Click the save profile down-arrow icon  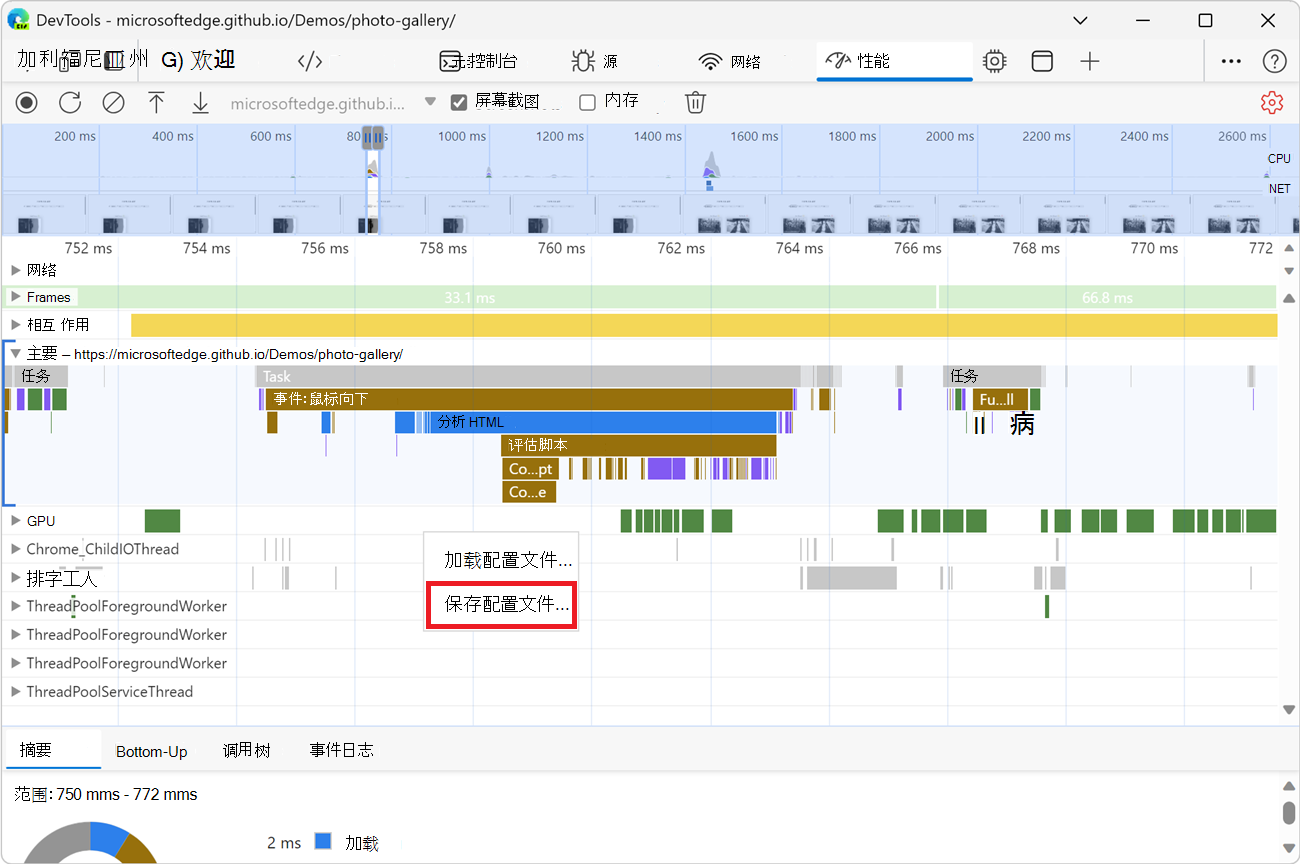(x=200, y=102)
